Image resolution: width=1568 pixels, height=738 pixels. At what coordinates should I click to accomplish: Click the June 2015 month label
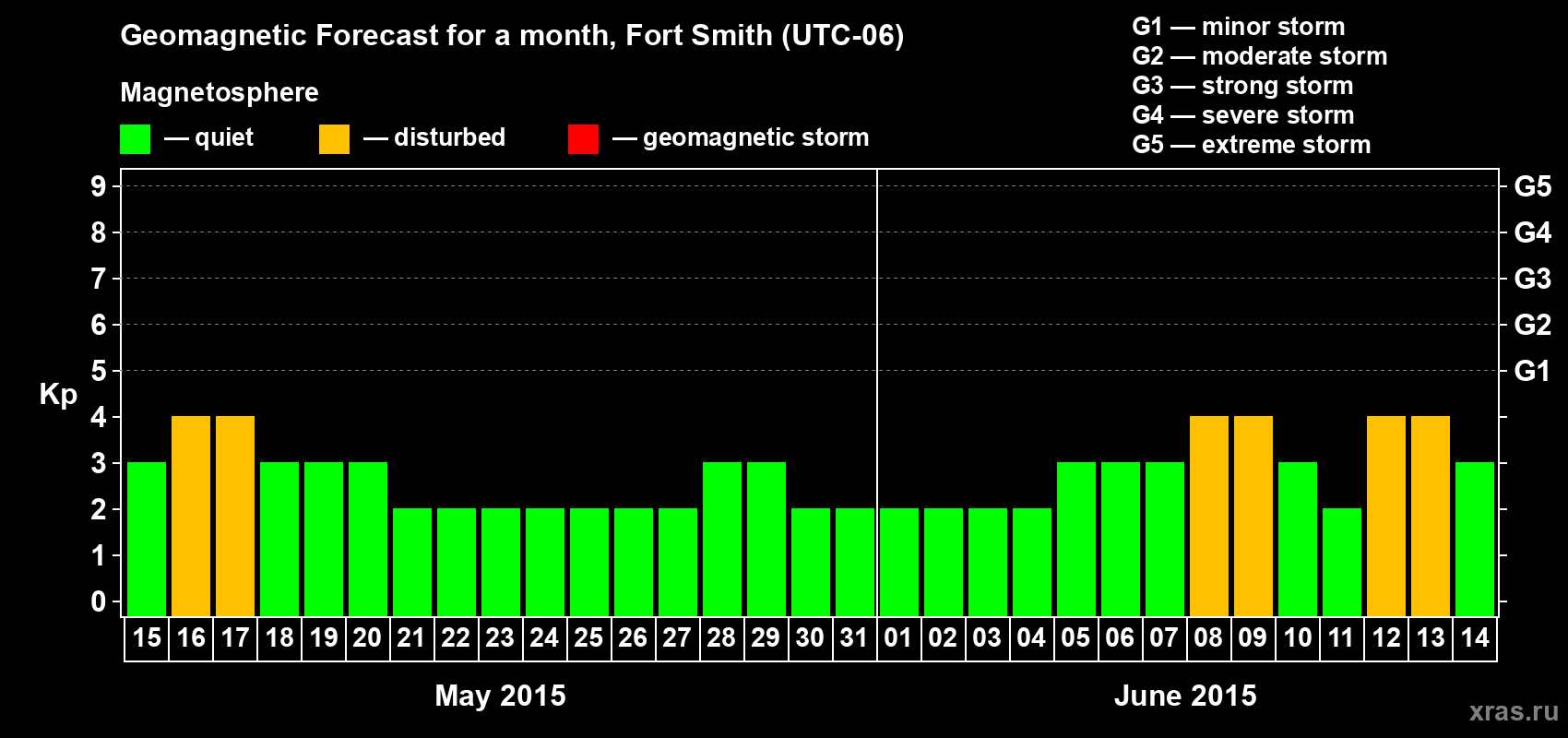pos(1185,696)
